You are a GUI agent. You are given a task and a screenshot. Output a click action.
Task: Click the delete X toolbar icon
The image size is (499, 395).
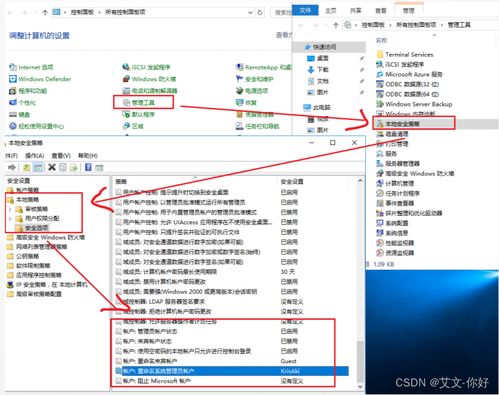pyautogui.click(x=52, y=167)
